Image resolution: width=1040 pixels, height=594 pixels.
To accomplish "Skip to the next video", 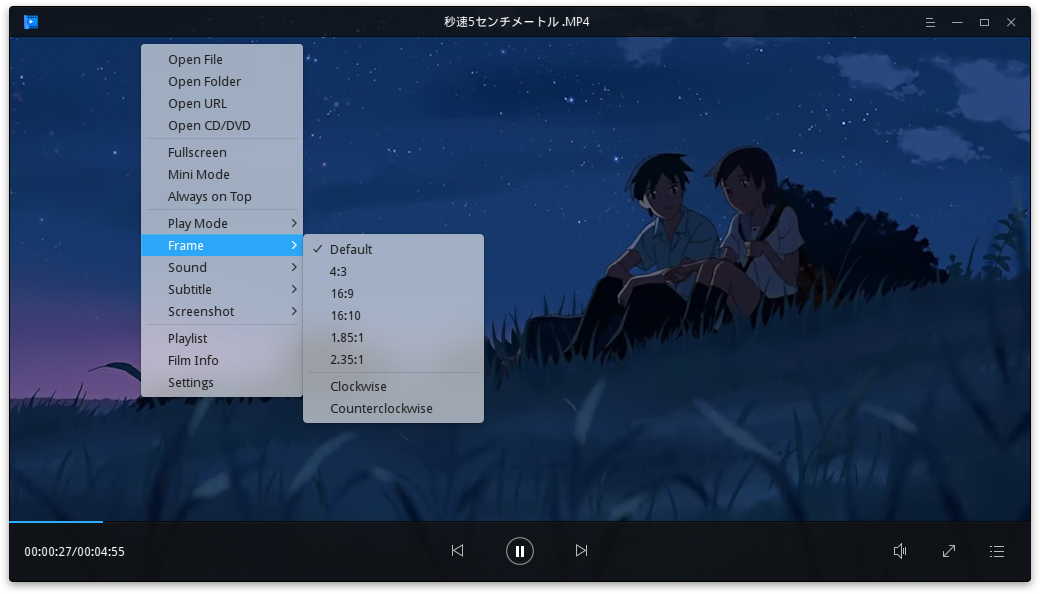I will tap(581, 551).
